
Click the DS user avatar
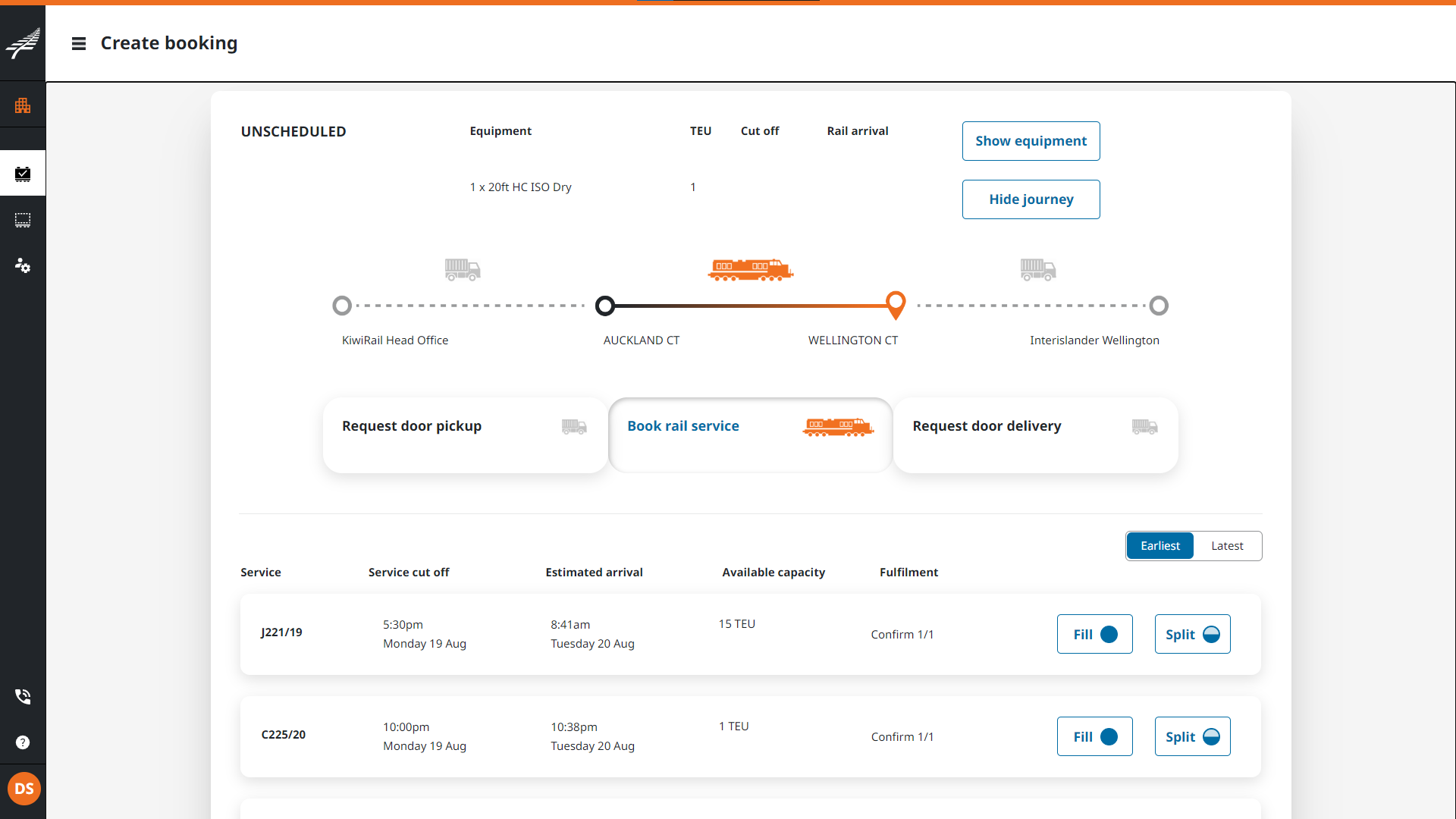[x=24, y=789]
